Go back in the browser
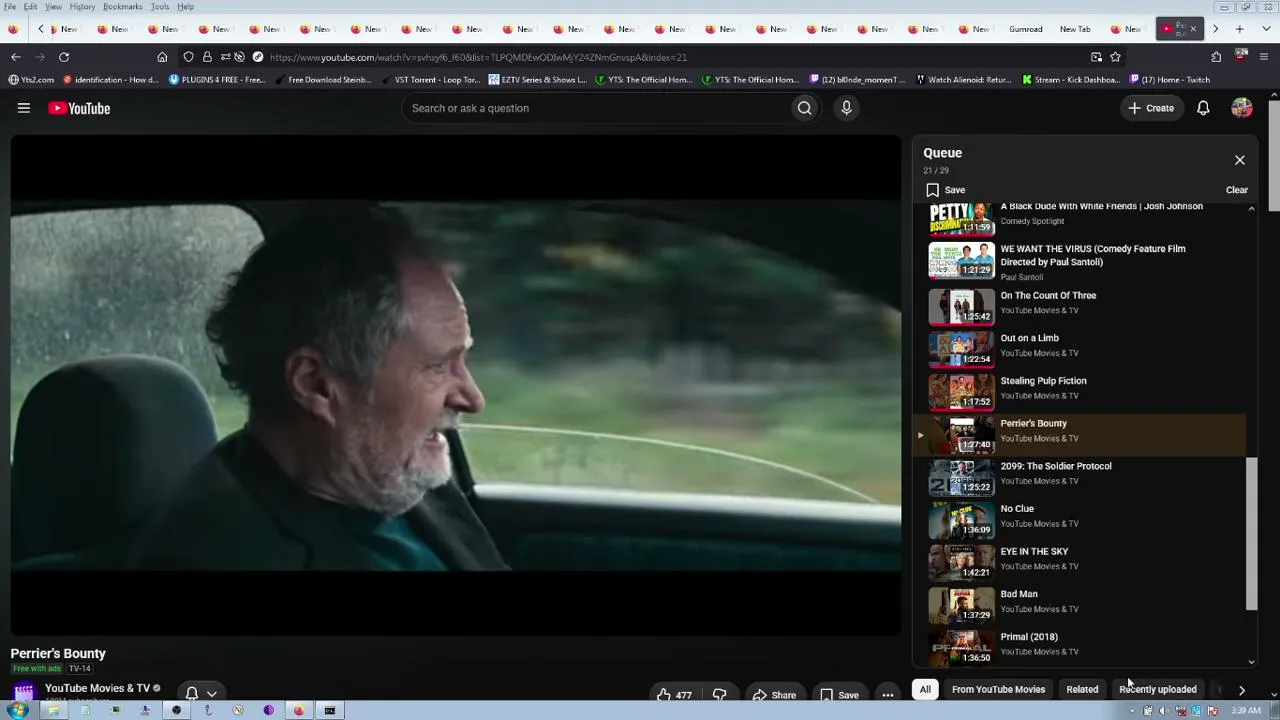1280x720 pixels. (16, 57)
